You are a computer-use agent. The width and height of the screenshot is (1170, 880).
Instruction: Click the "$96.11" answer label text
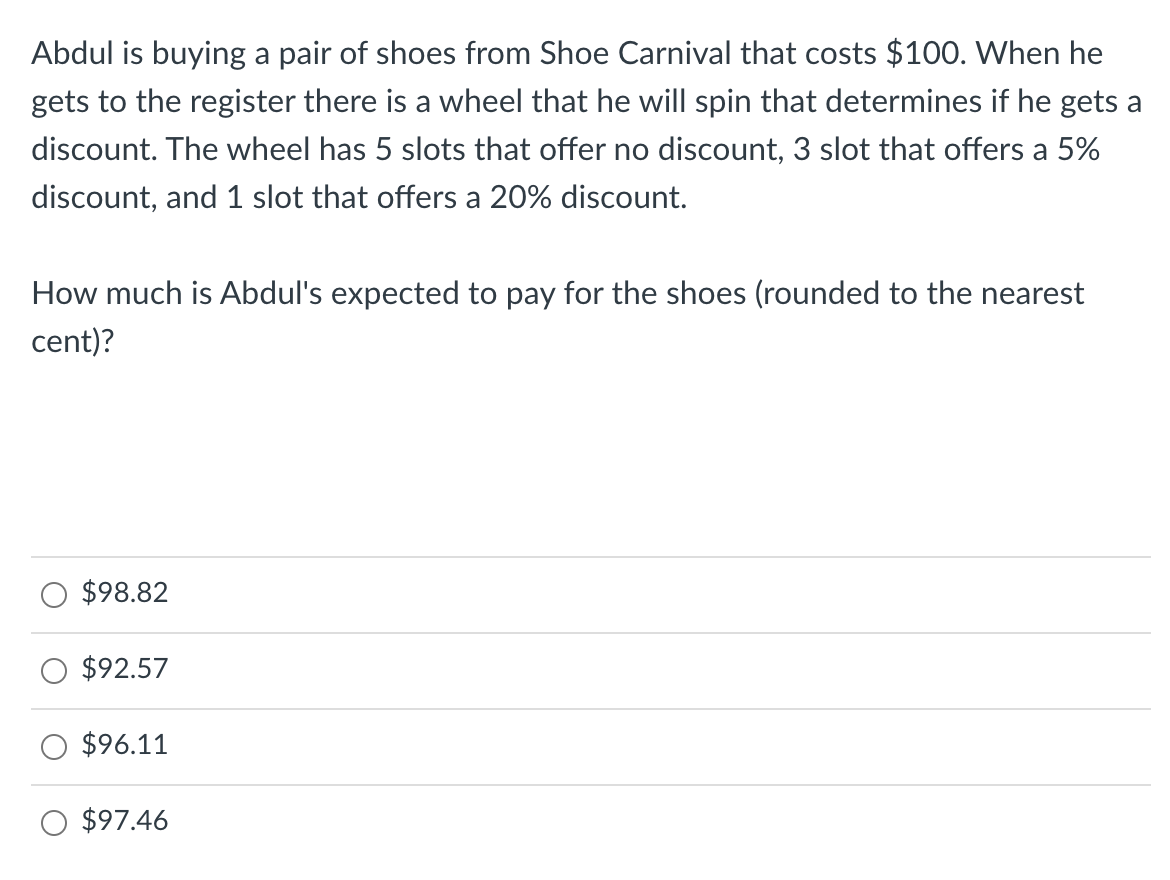coord(125,745)
